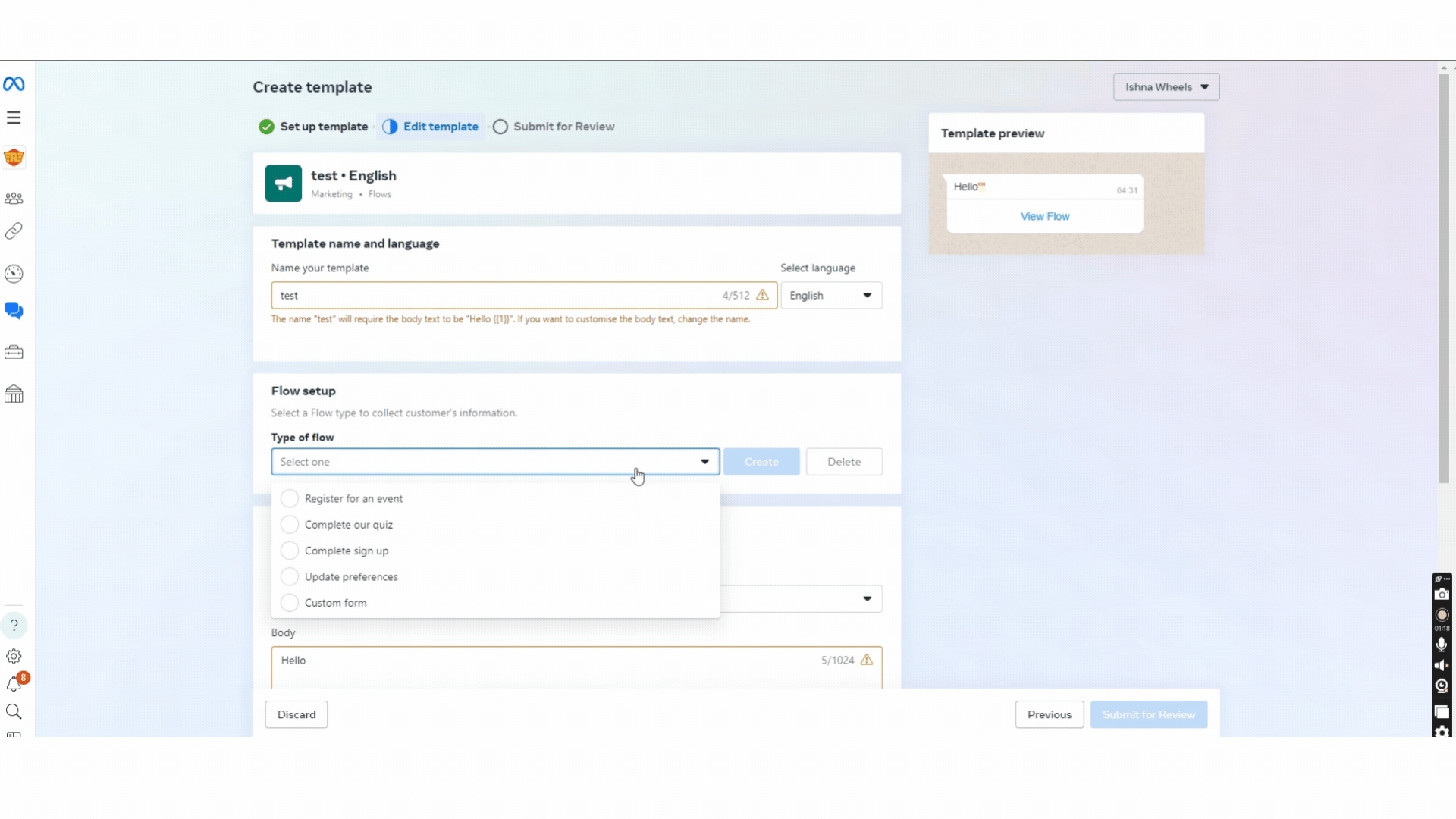
Task: Open the chat bubbles icon in sidebar
Action: [x=14, y=311]
